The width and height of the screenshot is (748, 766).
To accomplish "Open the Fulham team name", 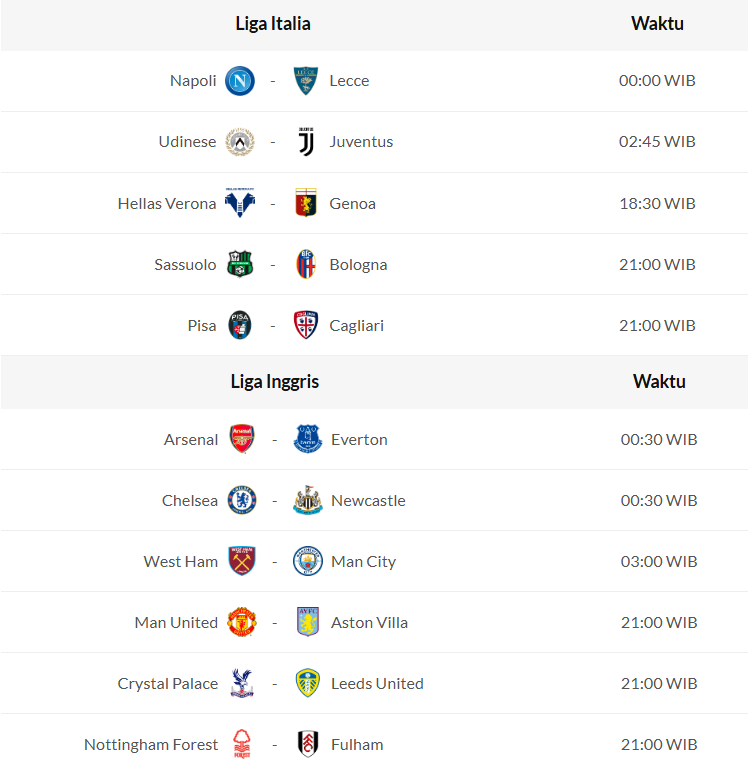I will point(357,745).
